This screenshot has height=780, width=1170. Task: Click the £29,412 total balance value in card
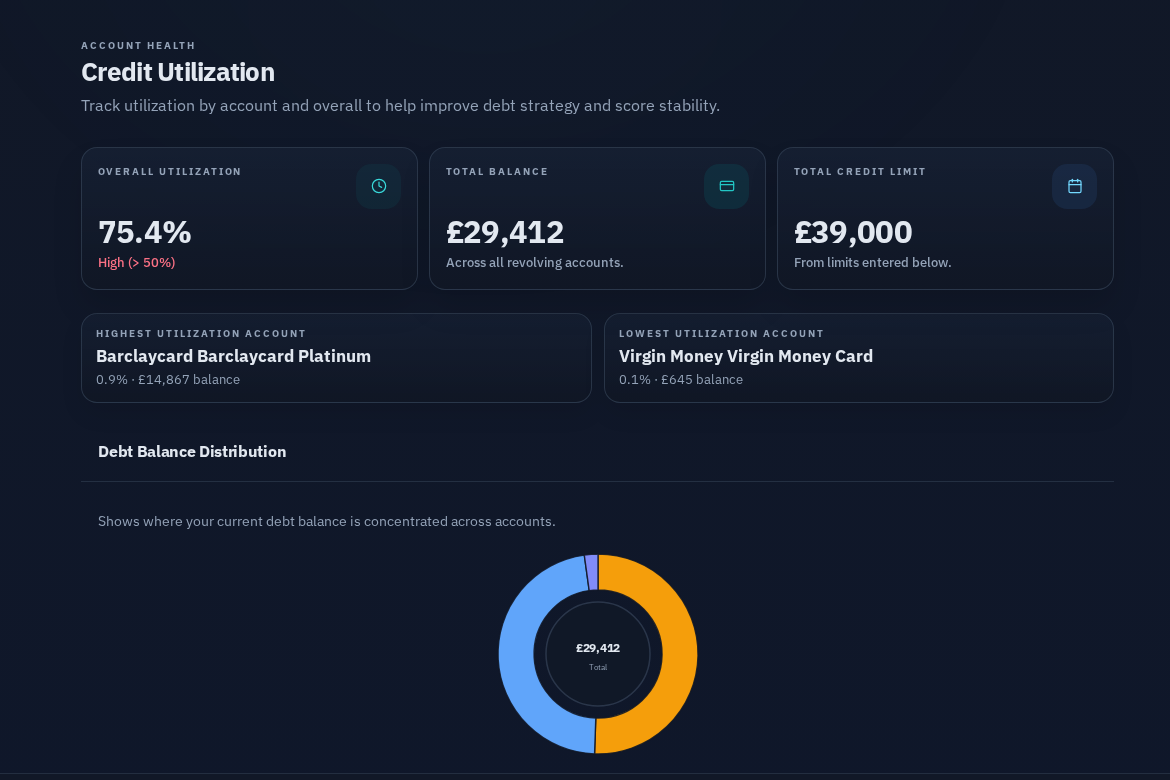[505, 232]
